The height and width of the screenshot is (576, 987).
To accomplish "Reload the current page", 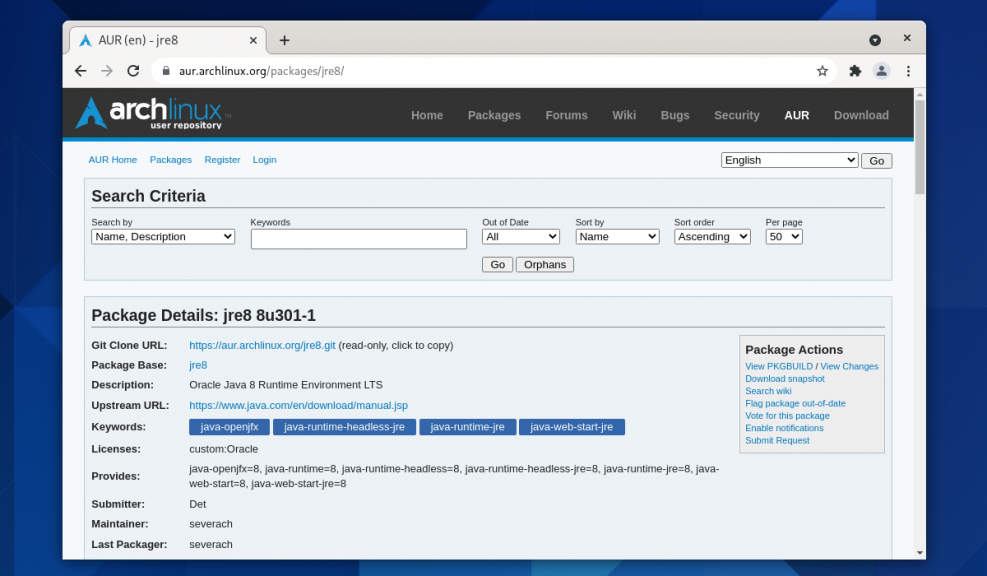I will [x=133, y=71].
